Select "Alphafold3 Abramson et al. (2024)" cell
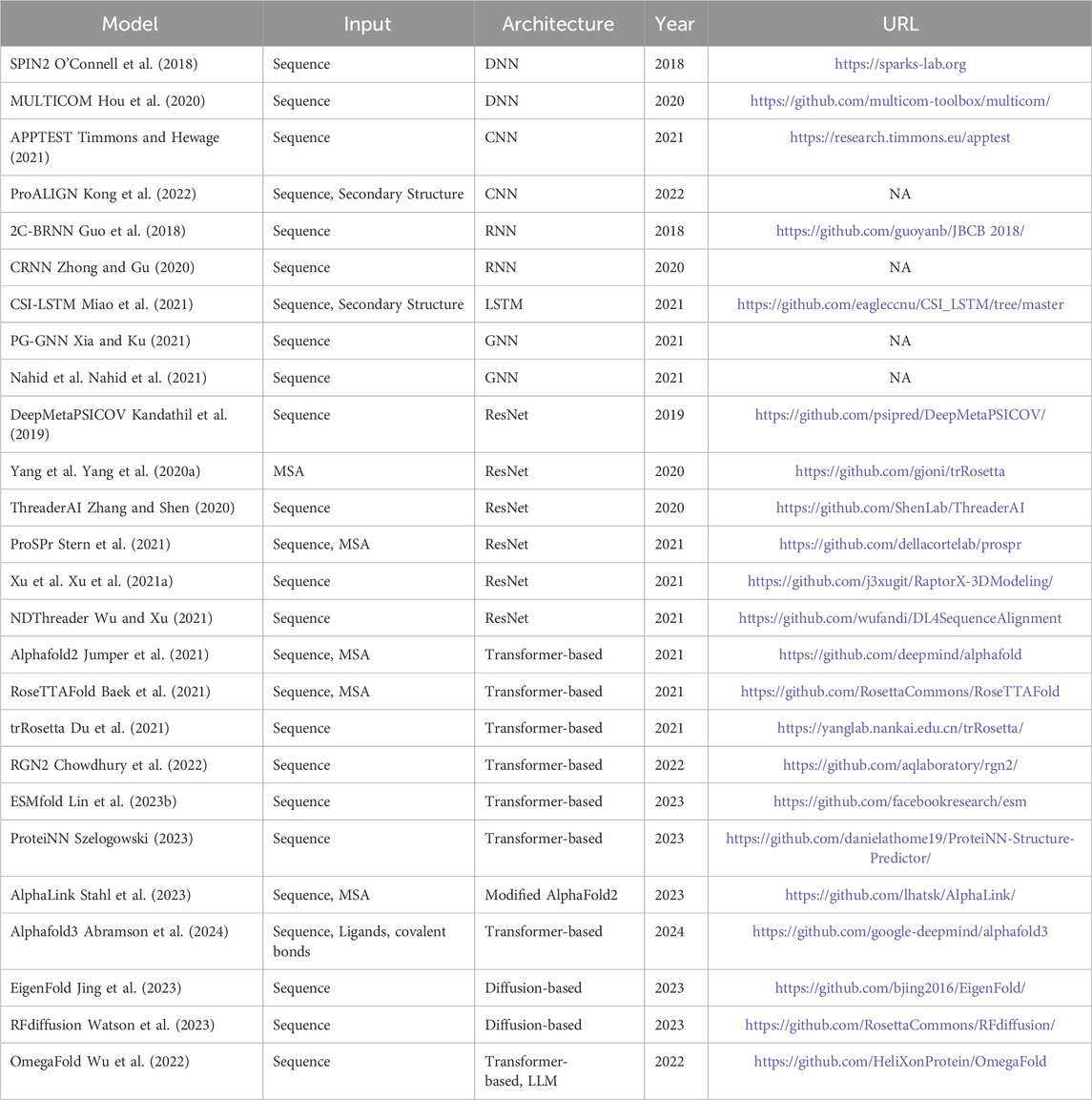The height and width of the screenshot is (1100, 1092). click(x=132, y=942)
